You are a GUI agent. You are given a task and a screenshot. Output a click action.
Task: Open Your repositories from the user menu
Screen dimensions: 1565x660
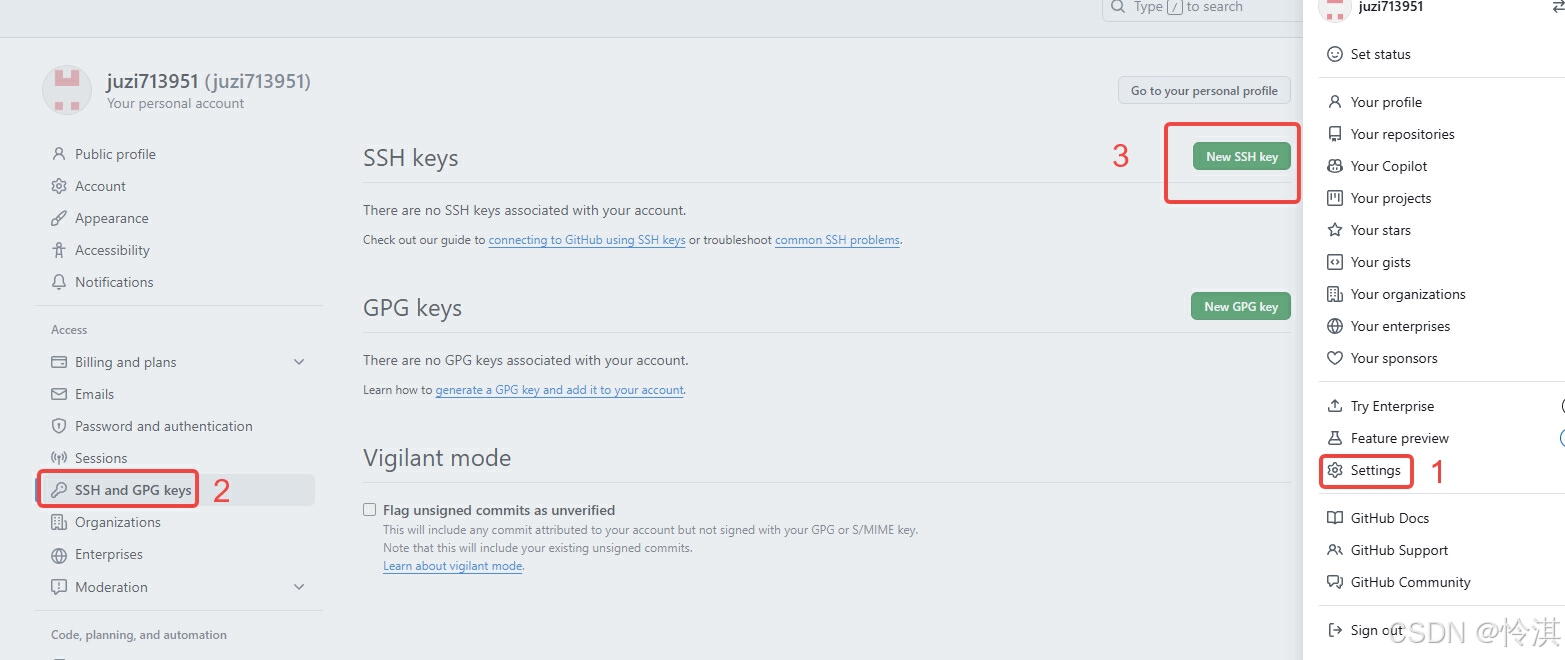1402,134
